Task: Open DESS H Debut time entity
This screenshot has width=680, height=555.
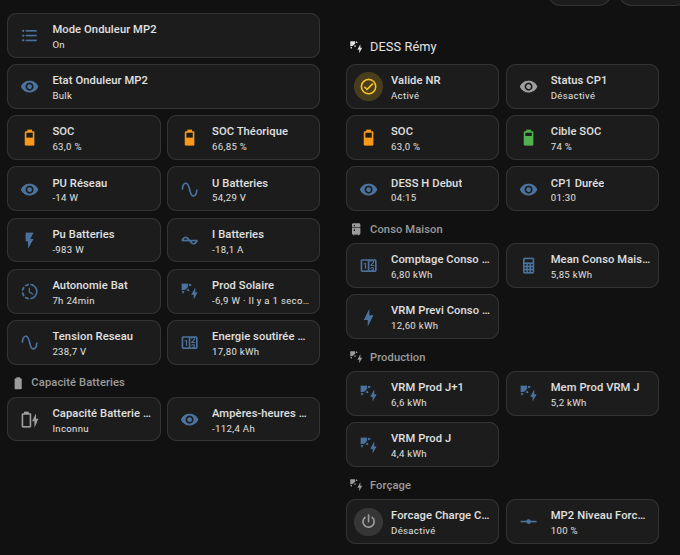Action: click(422, 189)
